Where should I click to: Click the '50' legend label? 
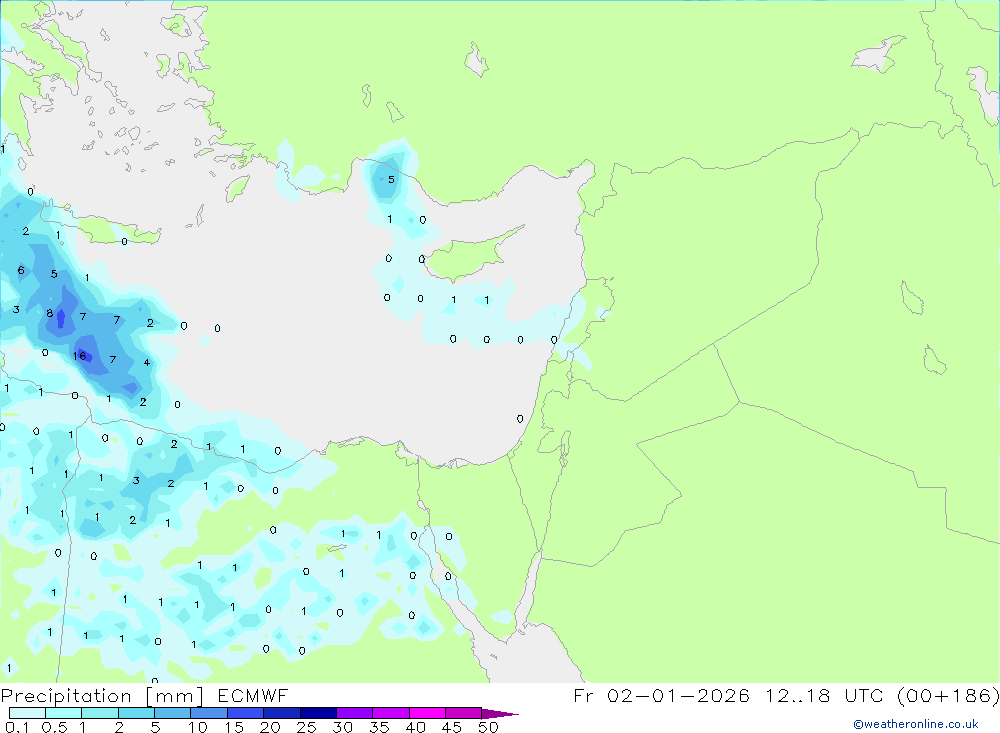coord(488,727)
